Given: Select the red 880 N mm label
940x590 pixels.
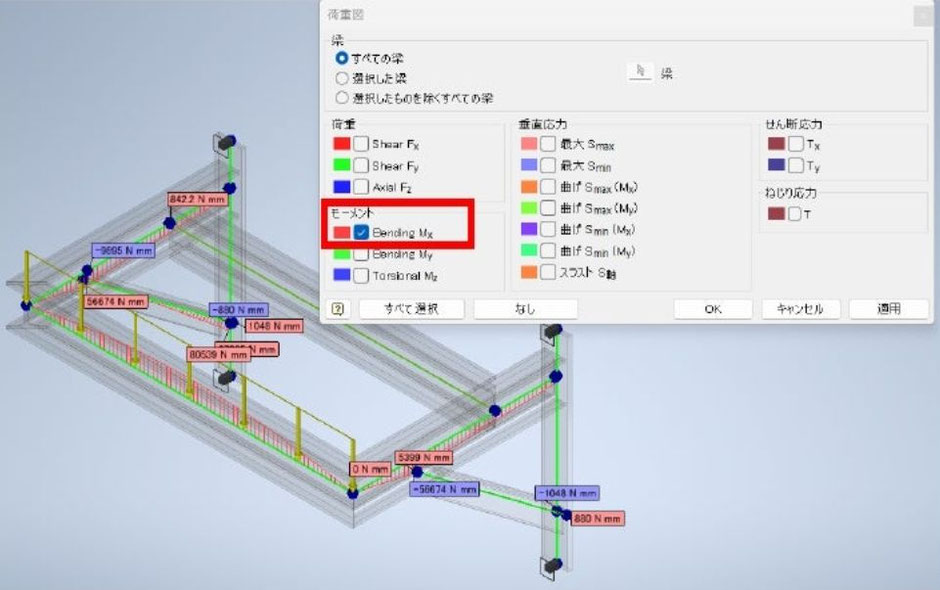Looking at the screenshot, I should click(596, 519).
